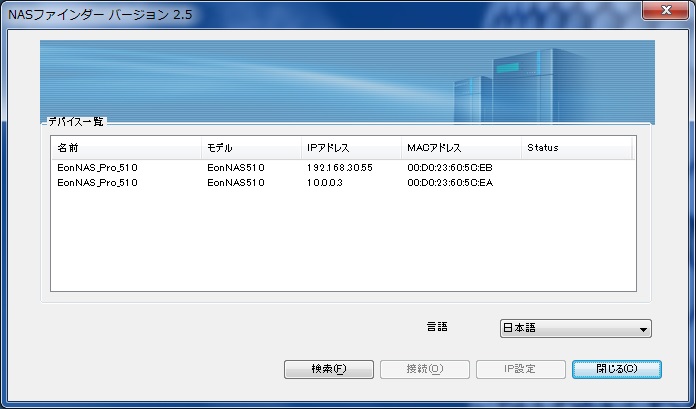This screenshot has width=696, height=409.
Task: Click EonNAS510 model cell in first row
Action: (x=236, y=168)
